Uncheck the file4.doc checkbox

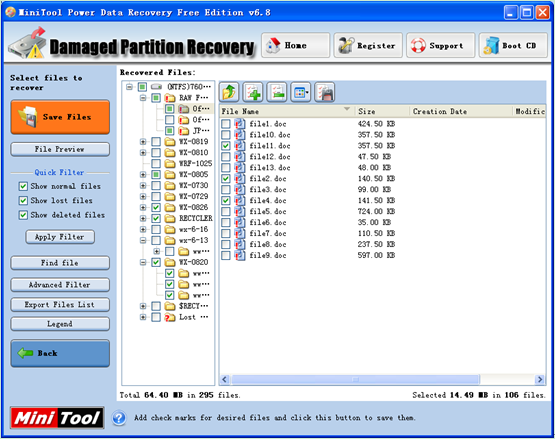[225, 201]
